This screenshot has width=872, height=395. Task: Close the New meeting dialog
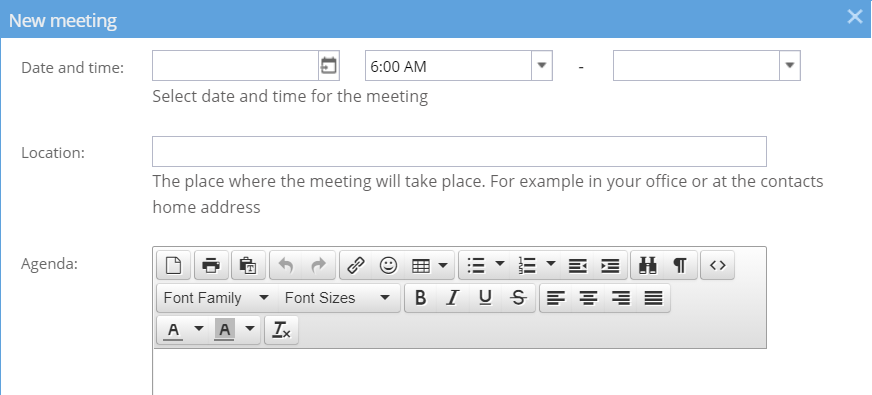855,17
